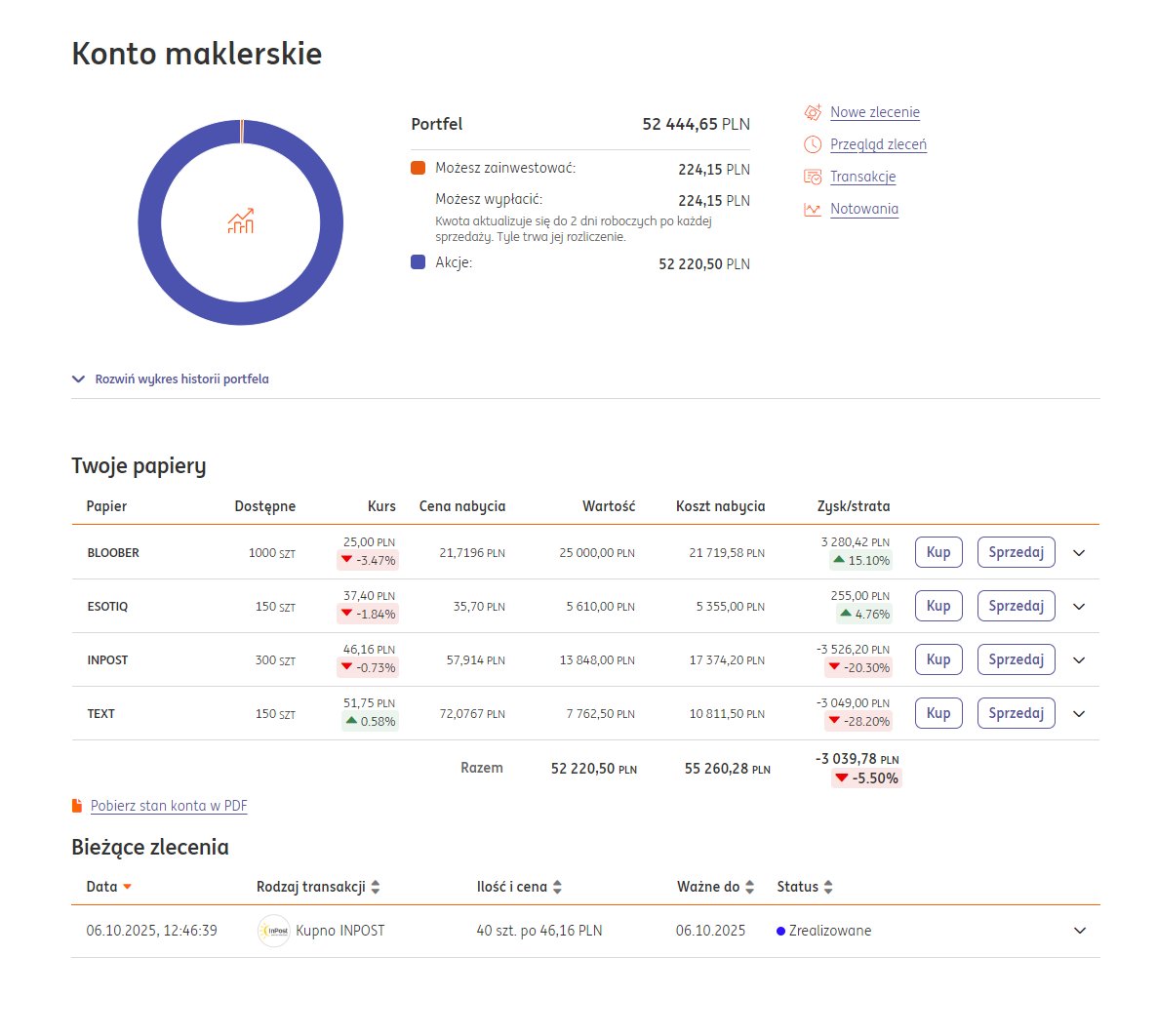Open Przegląd zleceń link

click(878, 144)
